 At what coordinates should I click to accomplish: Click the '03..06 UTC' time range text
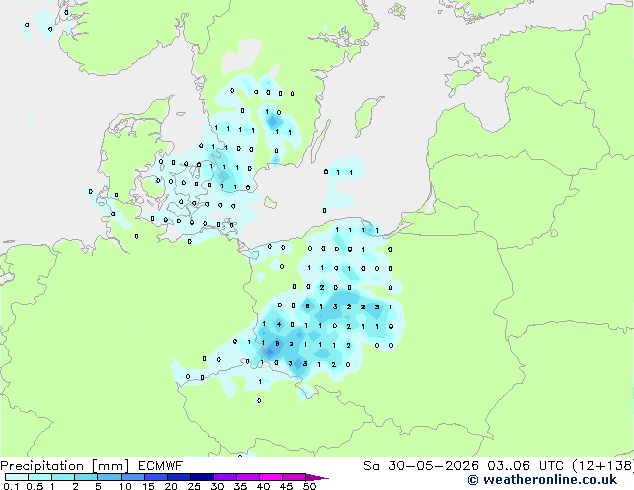[525, 466]
